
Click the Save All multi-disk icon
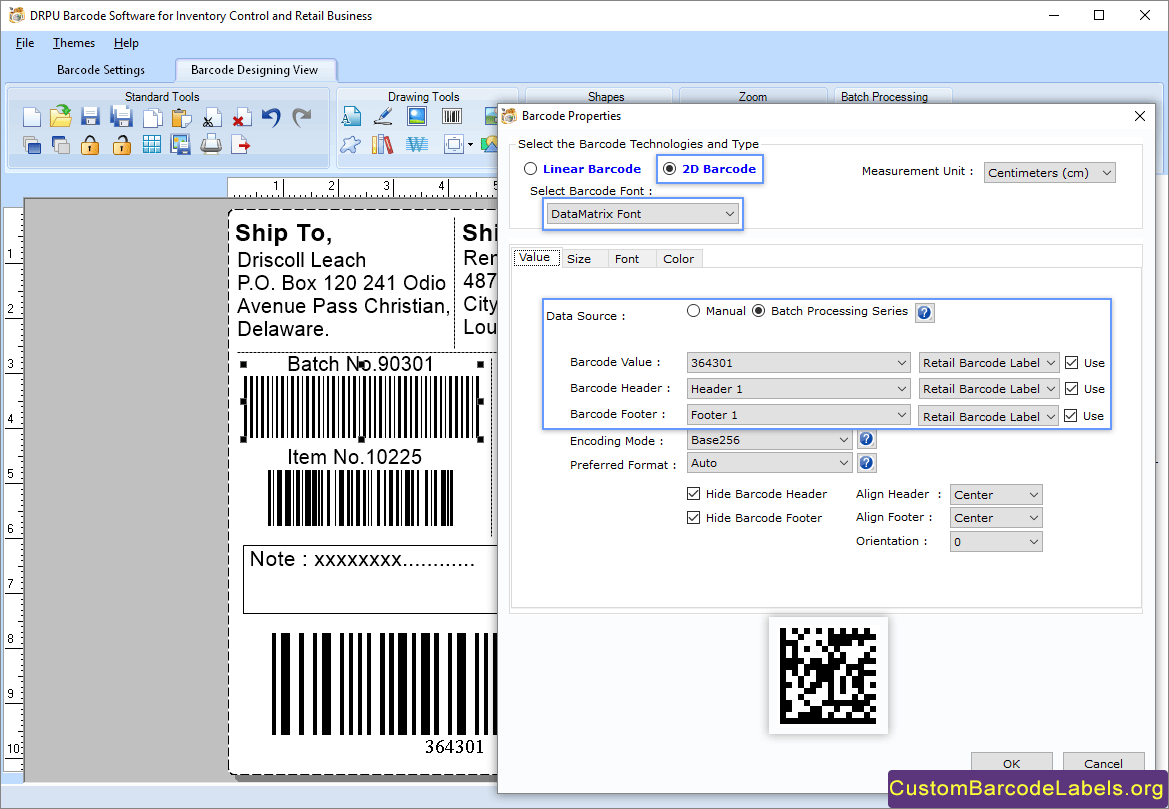[121, 116]
